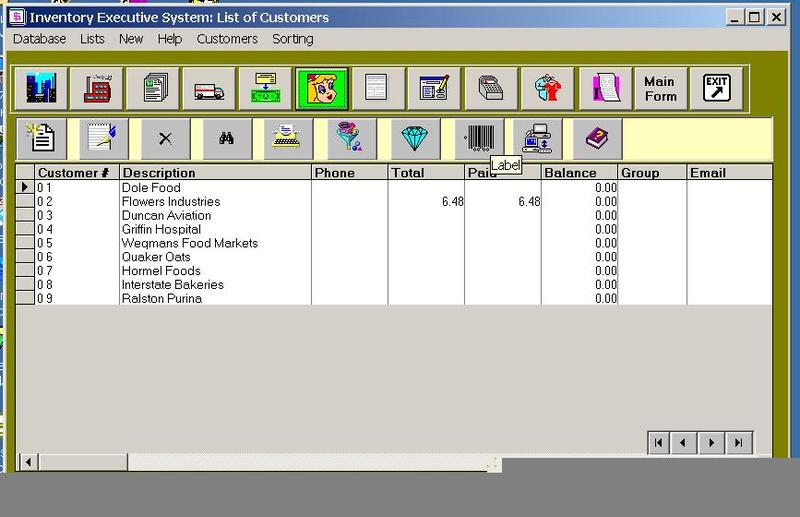Click the application icon in title bar

point(17,17)
